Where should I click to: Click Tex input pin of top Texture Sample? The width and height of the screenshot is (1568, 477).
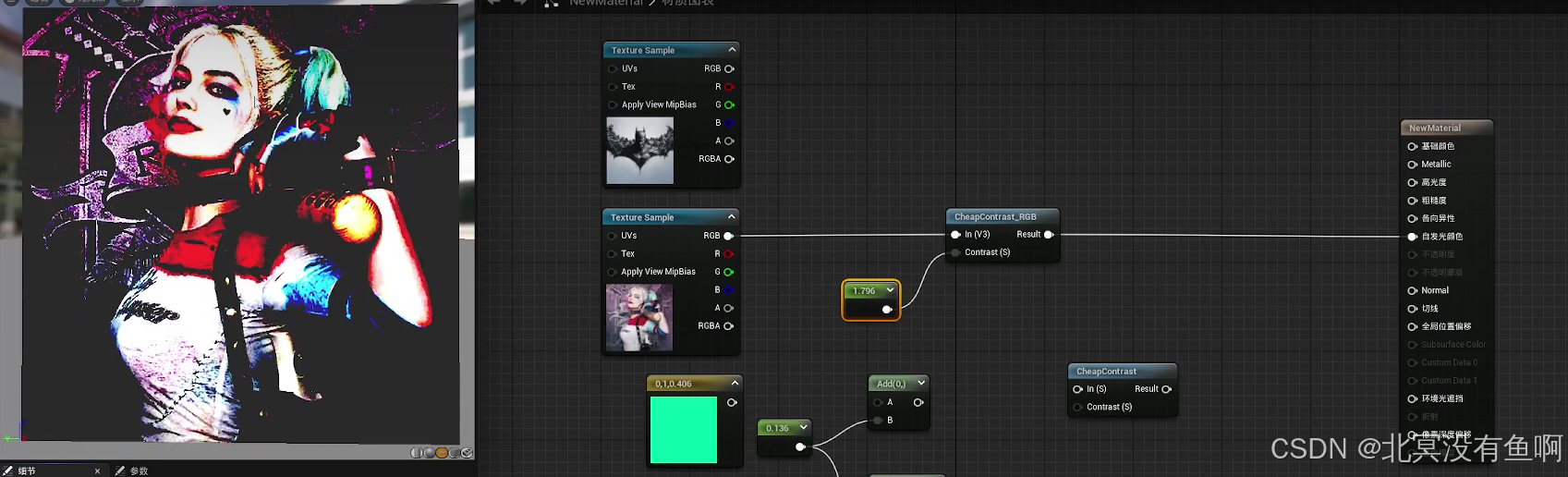(613, 87)
